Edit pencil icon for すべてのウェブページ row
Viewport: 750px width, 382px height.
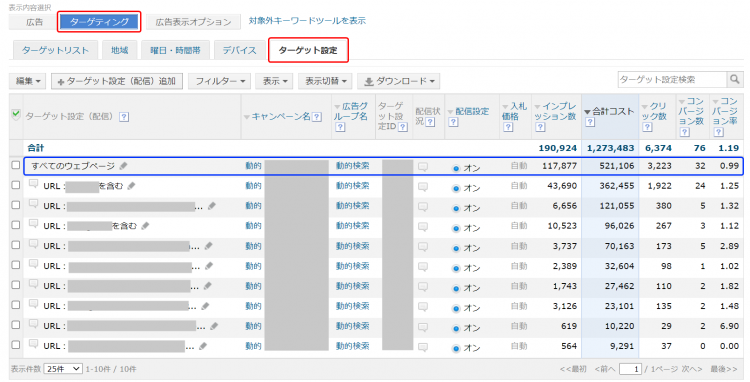point(123,166)
